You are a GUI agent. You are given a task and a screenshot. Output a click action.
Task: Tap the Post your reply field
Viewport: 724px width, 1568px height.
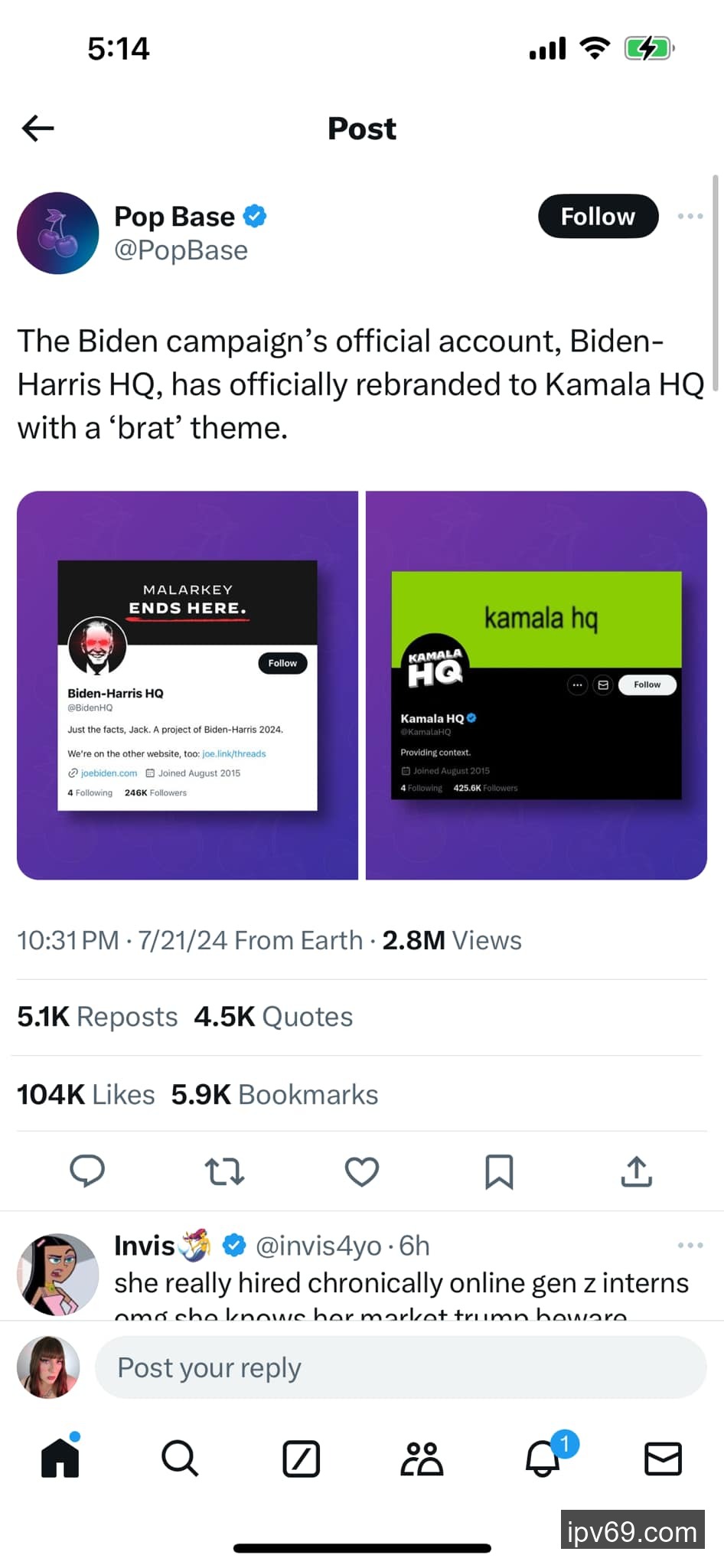[400, 1367]
